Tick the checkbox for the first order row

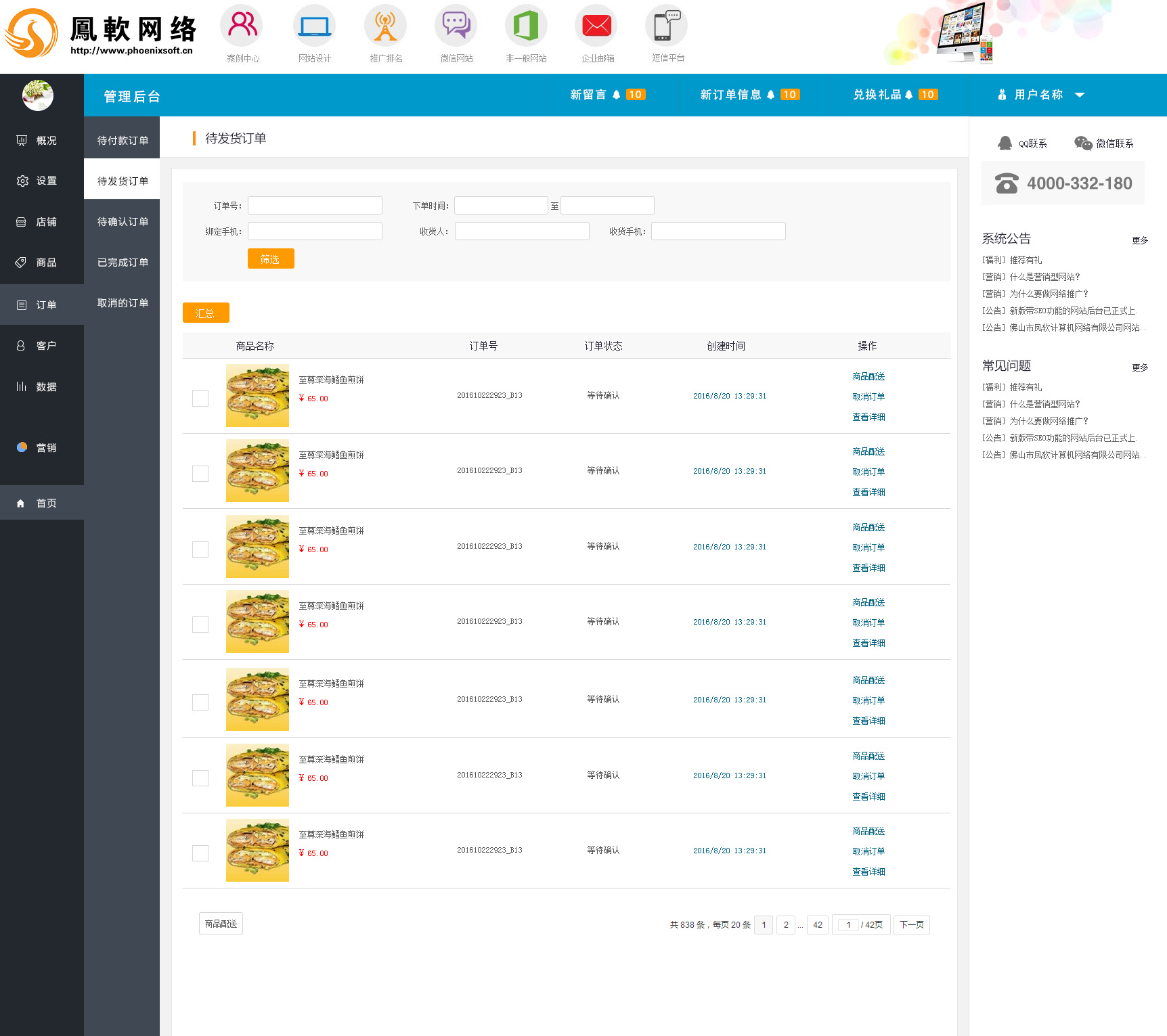click(200, 399)
